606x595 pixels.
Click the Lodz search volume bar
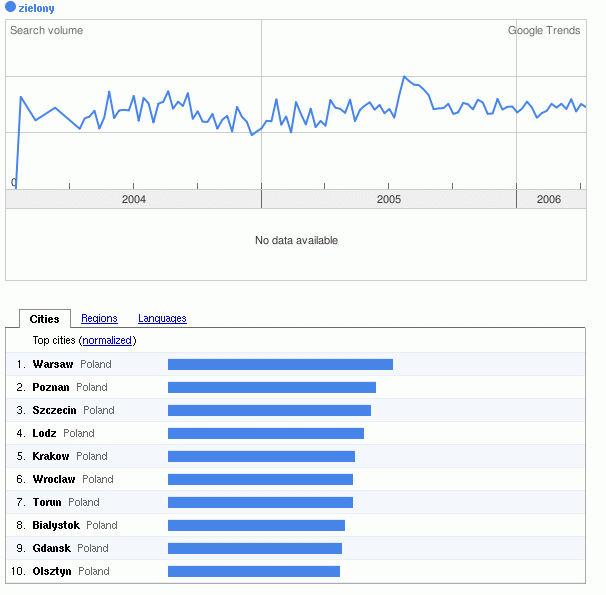[x=266, y=433]
